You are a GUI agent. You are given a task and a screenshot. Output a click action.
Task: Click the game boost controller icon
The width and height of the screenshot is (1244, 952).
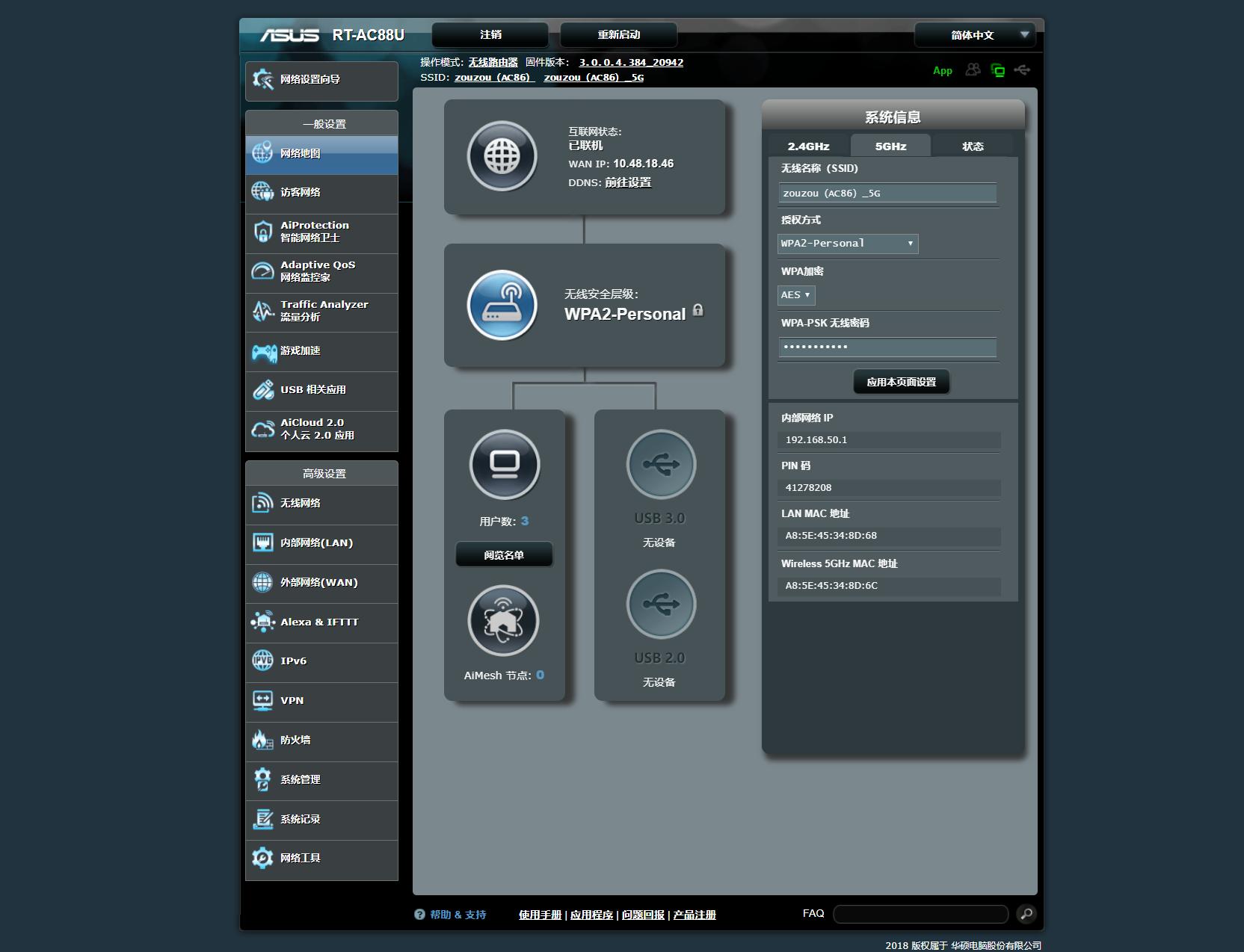pyautogui.click(x=264, y=351)
